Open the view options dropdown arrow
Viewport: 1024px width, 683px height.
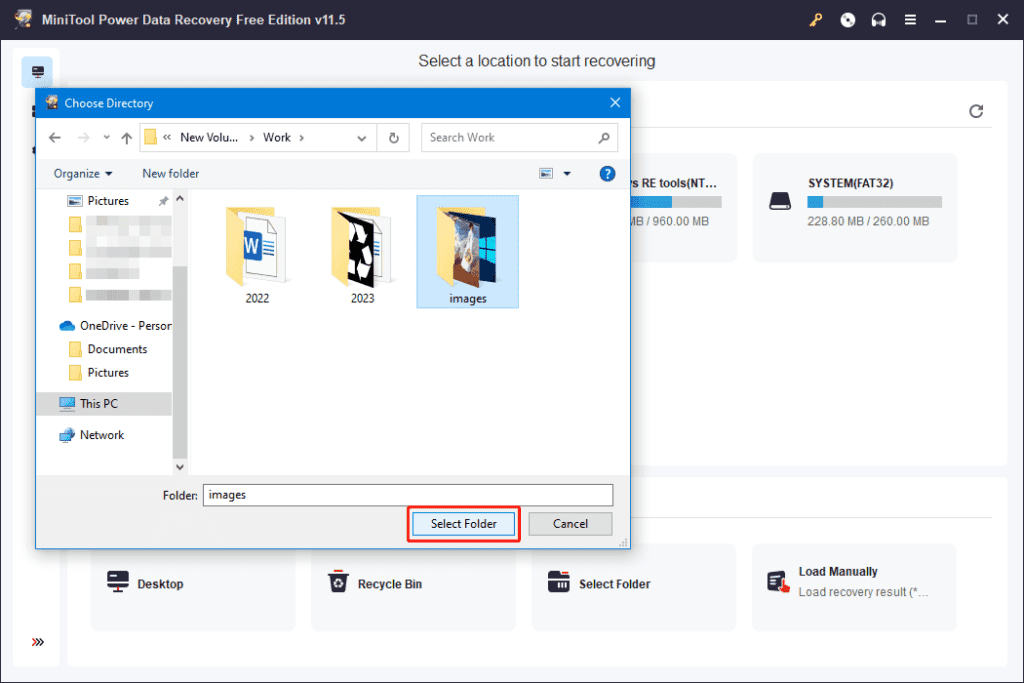pyautogui.click(x=567, y=174)
